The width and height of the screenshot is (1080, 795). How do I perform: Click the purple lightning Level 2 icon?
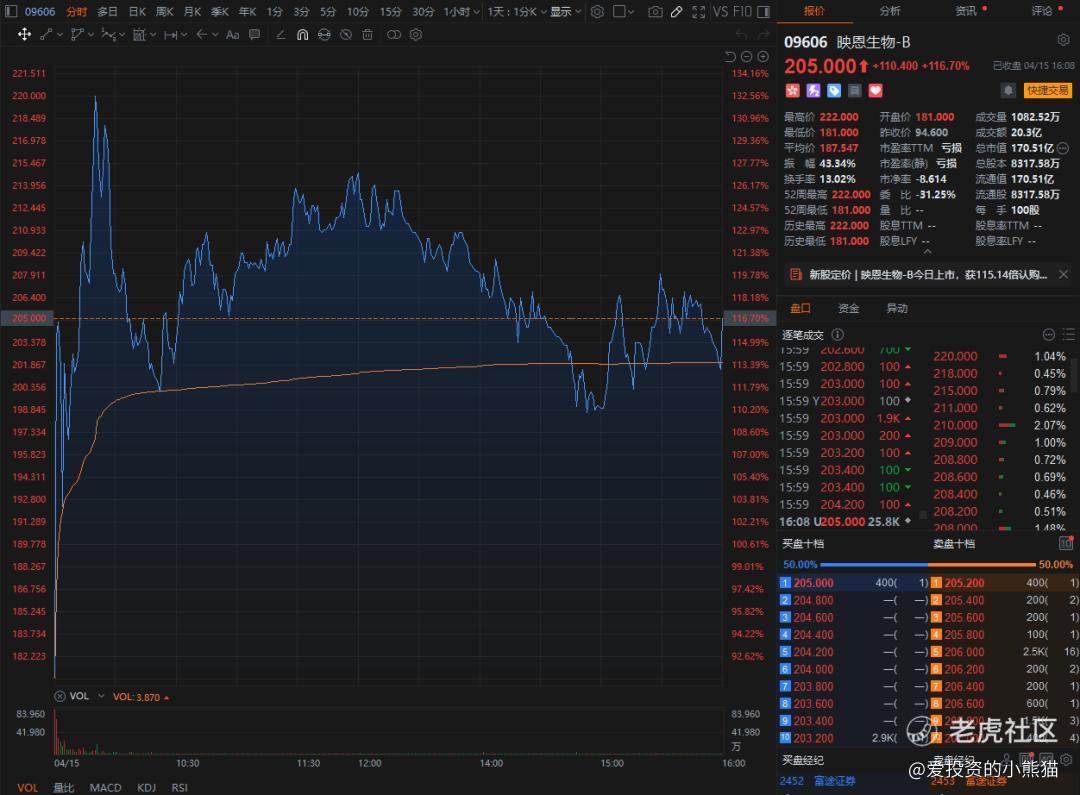tap(813, 91)
